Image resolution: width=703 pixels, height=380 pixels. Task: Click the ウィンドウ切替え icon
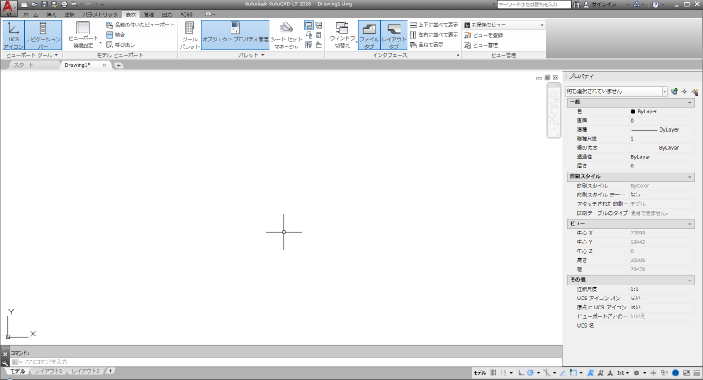coord(342,35)
